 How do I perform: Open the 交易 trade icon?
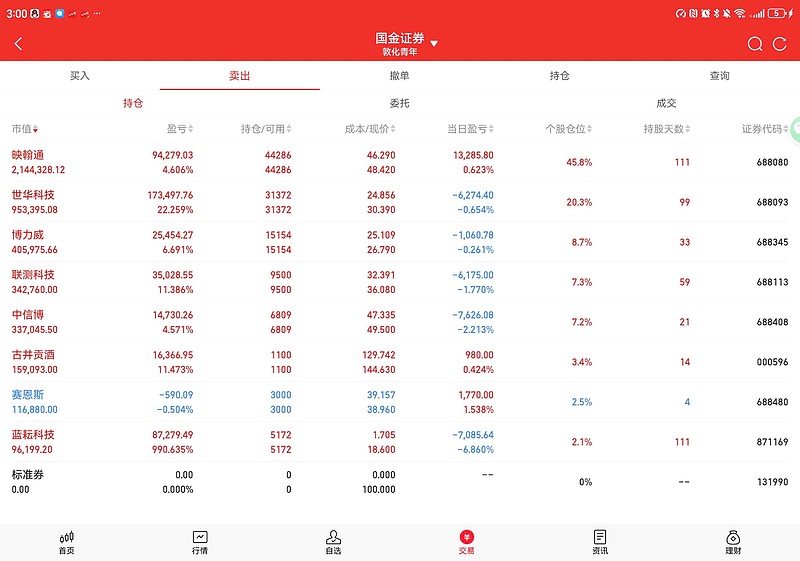pos(466,542)
